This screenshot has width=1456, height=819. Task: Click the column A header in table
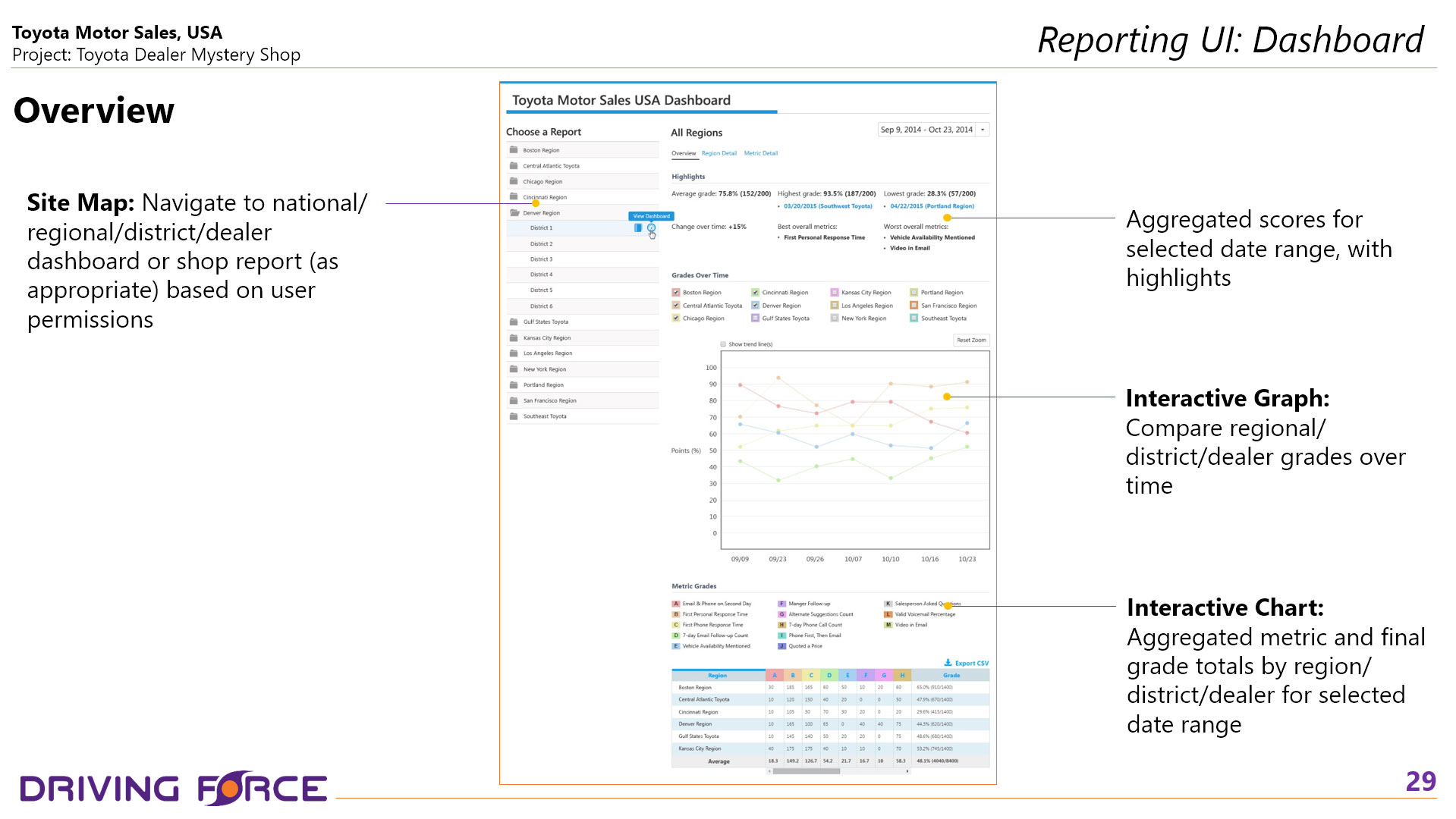[774, 675]
